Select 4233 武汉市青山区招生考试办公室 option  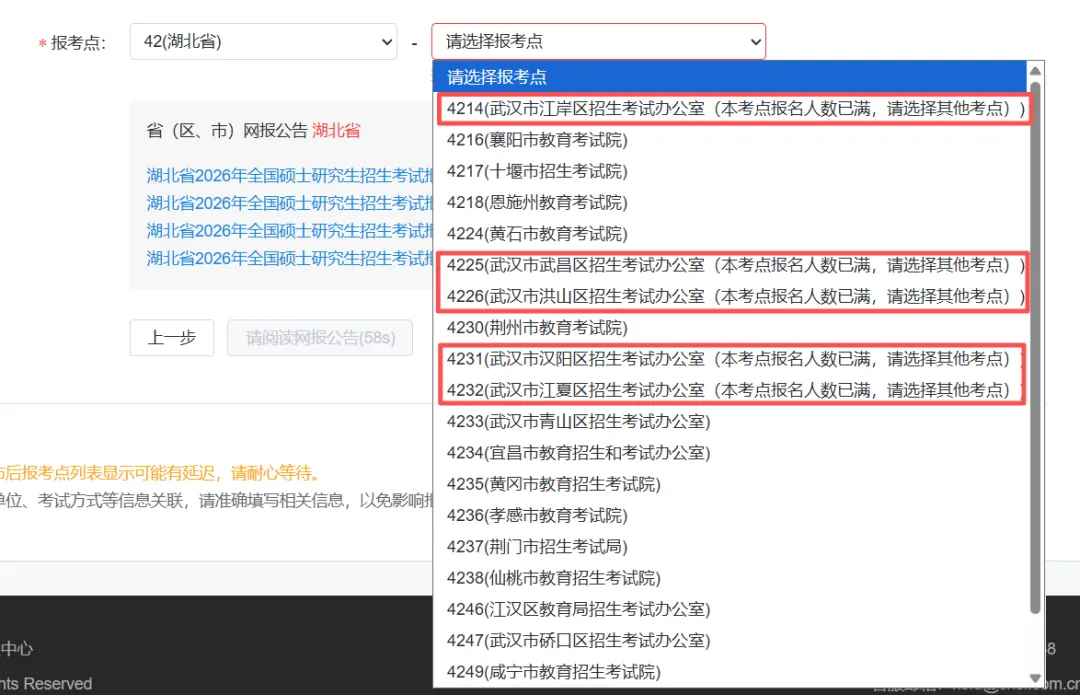(x=578, y=421)
